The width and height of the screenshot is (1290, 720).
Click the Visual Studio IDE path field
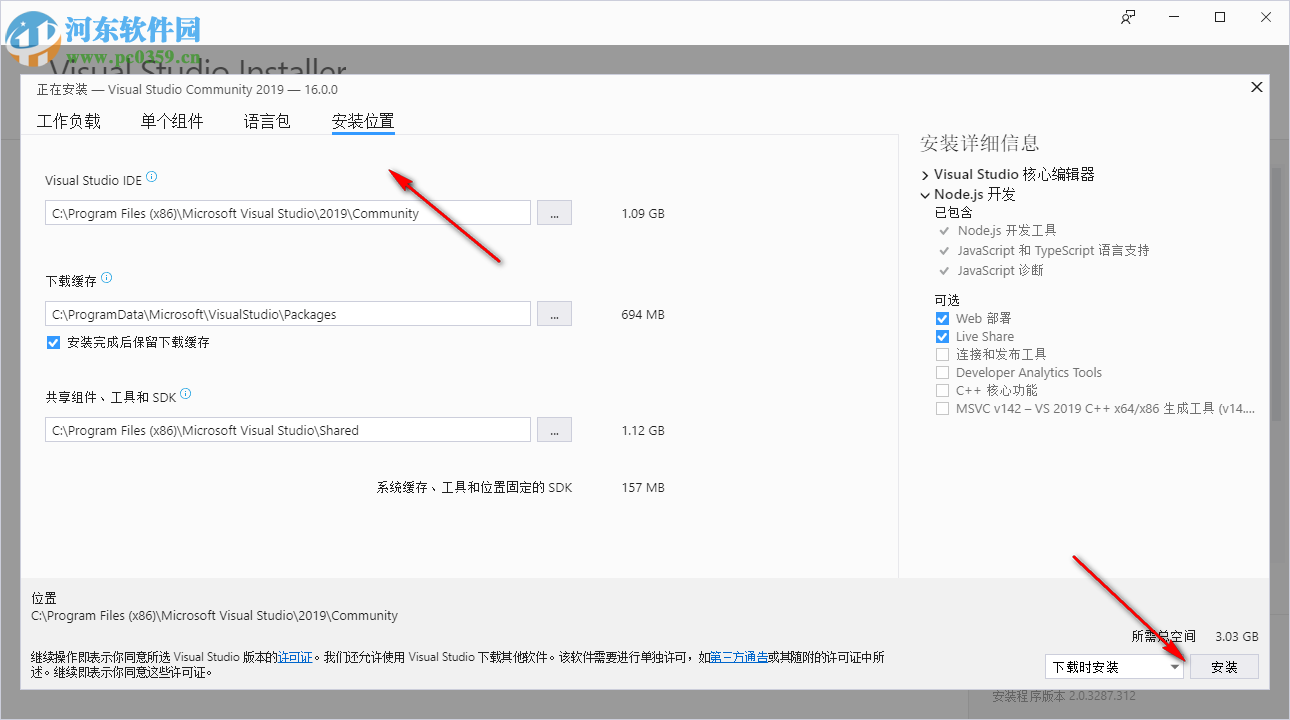click(287, 212)
